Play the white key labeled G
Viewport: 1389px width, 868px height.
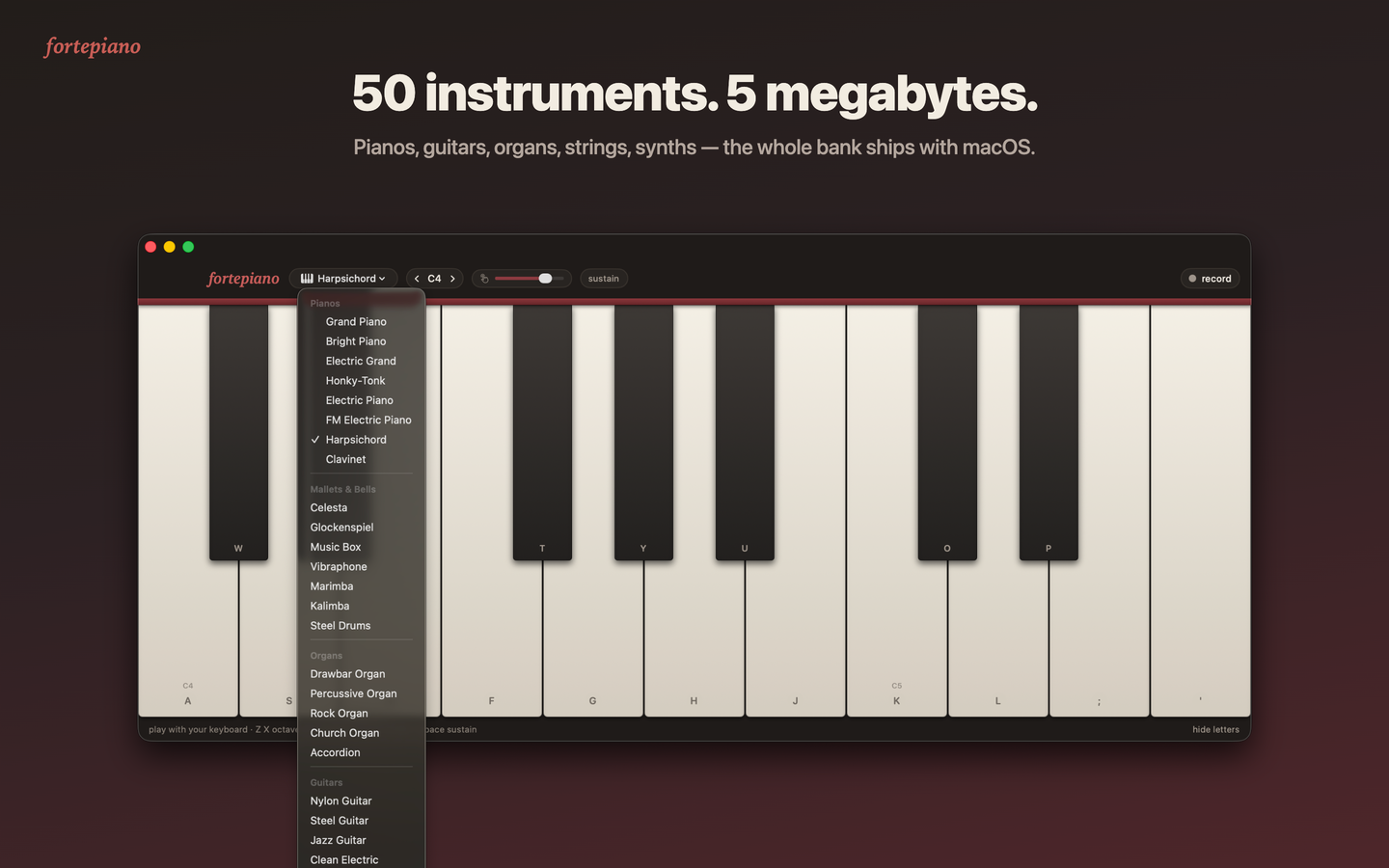tap(593, 637)
